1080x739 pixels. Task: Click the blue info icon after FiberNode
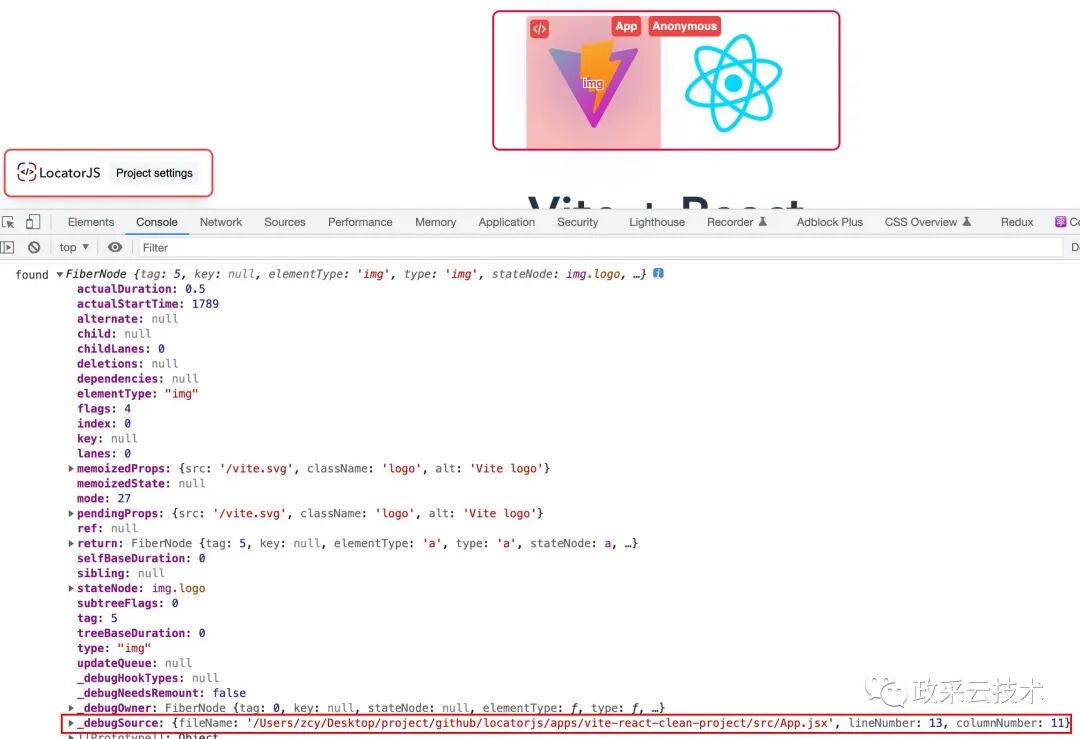(658, 273)
